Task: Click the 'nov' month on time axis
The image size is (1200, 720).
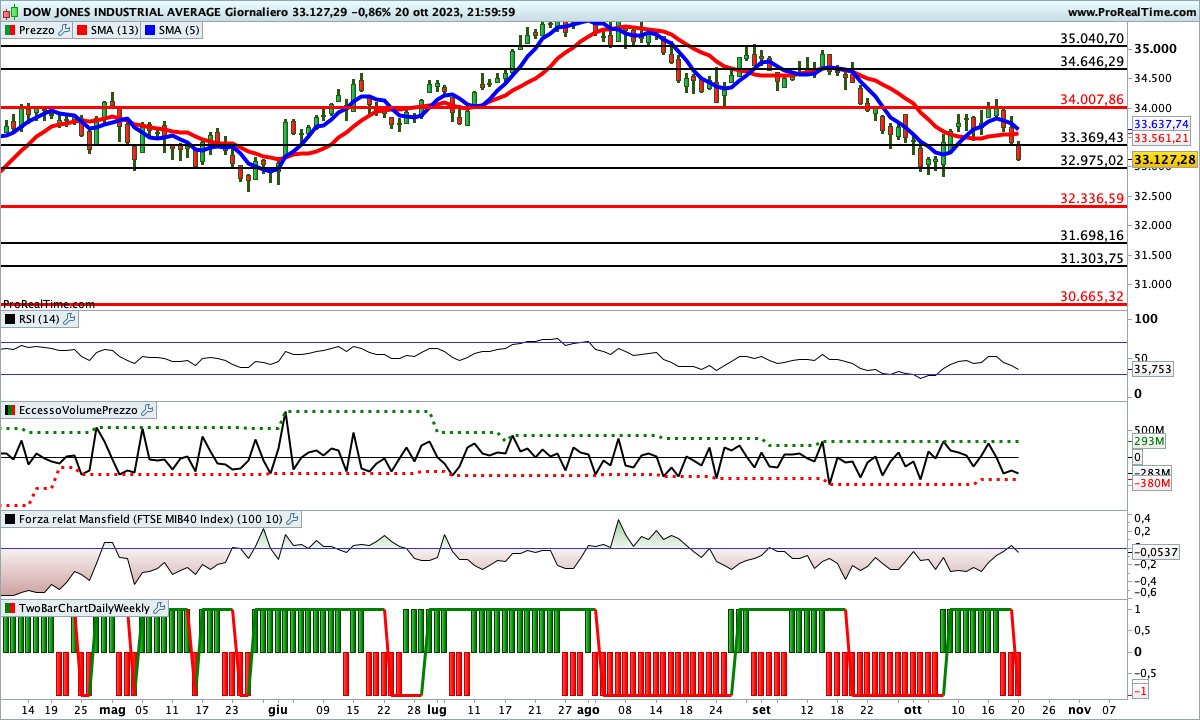Action: click(1079, 709)
